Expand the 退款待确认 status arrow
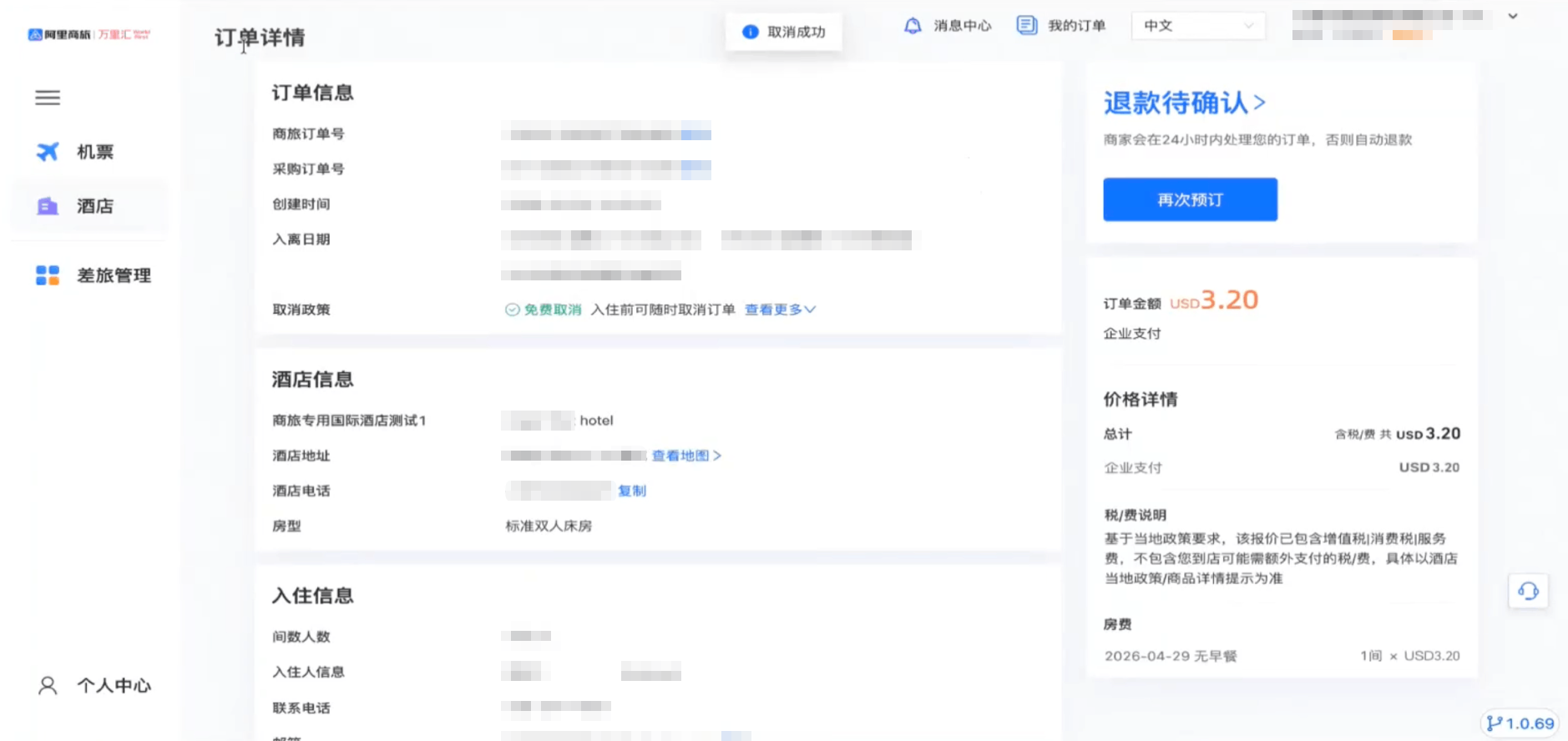The image size is (1568, 741). pyautogui.click(x=1260, y=103)
